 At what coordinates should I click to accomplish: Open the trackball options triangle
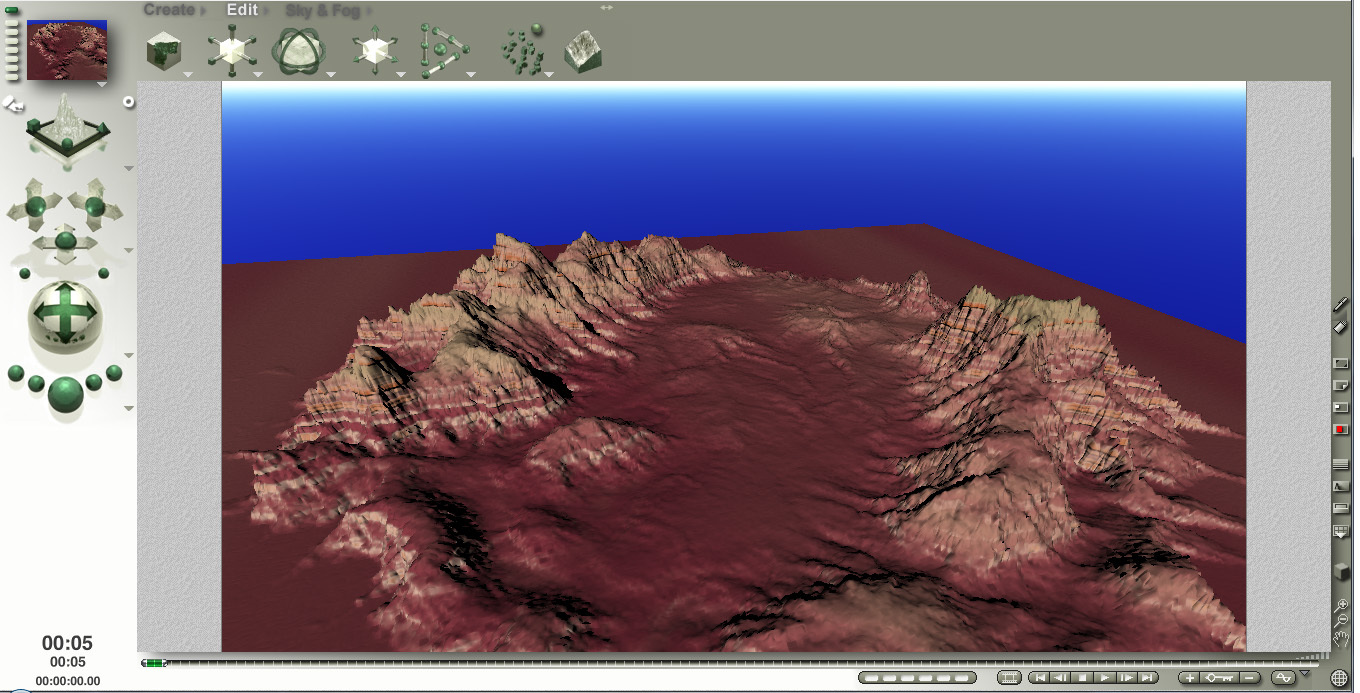(x=129, y=355)
